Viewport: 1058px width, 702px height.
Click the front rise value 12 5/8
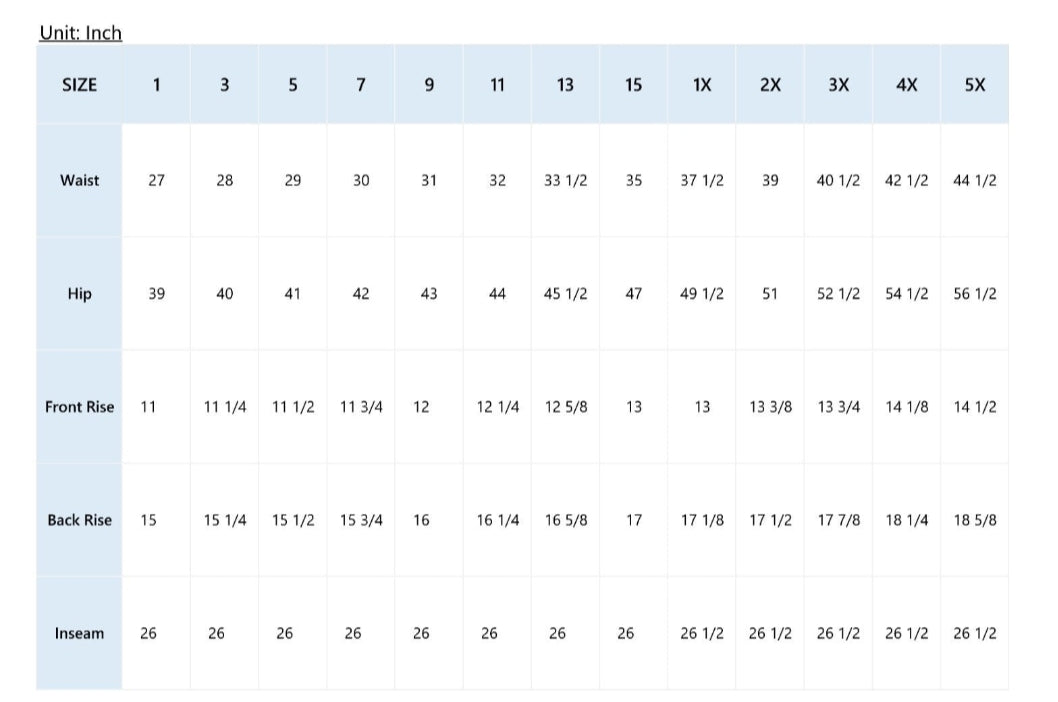[565, 407]
